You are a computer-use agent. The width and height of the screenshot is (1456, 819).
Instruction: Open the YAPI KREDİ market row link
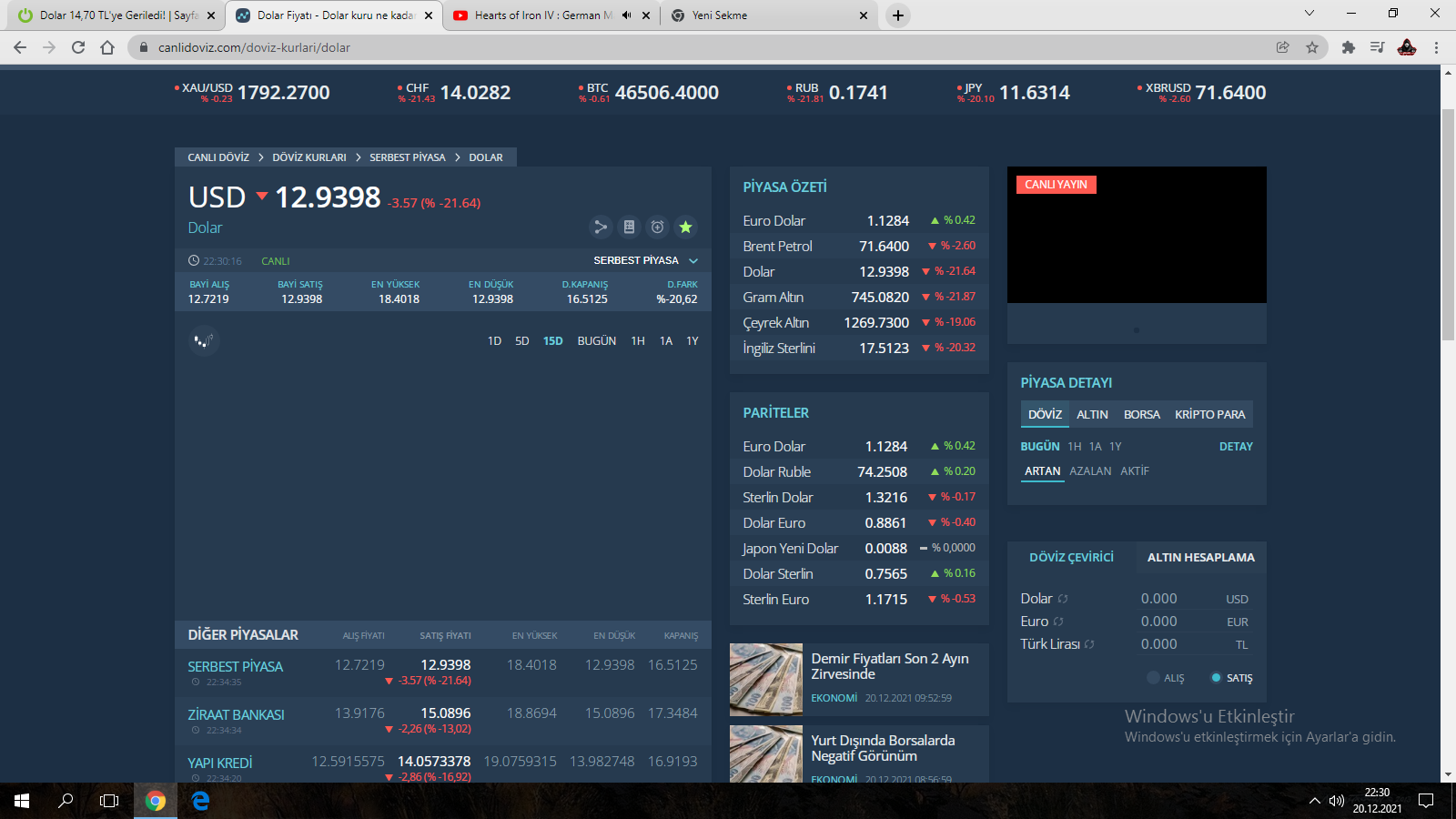click(220, 763)
